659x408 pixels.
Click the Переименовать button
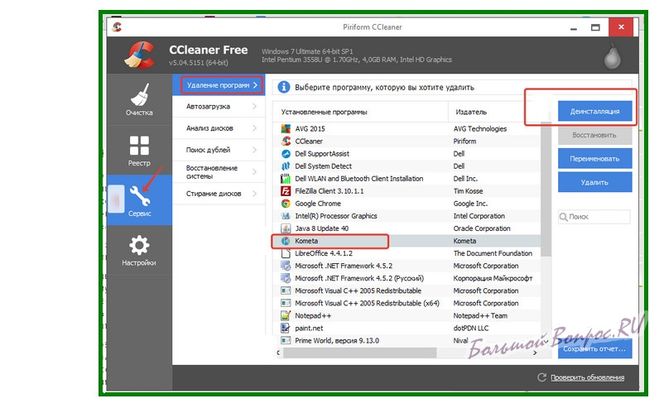coord(595,159)
